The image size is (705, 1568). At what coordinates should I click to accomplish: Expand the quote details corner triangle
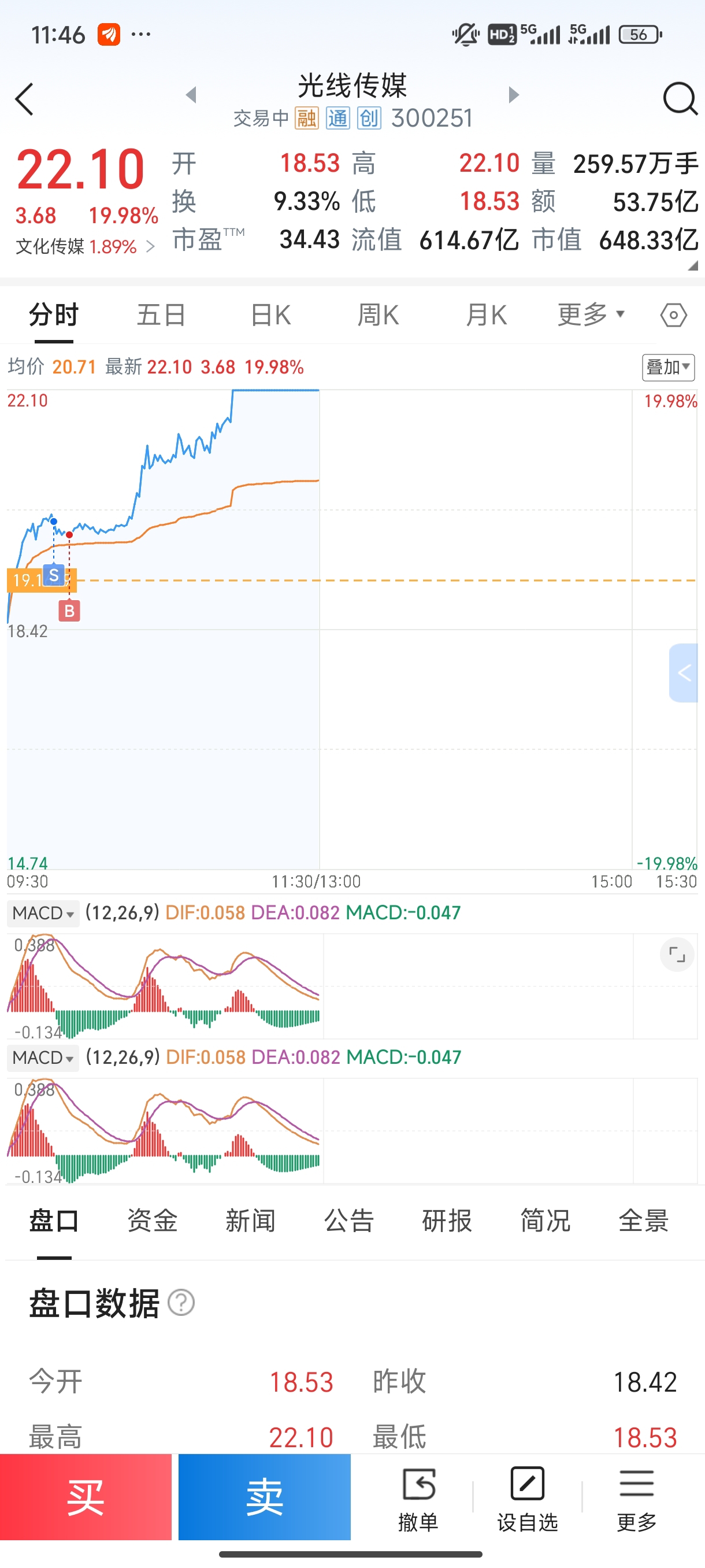click(x=692, y=265)
